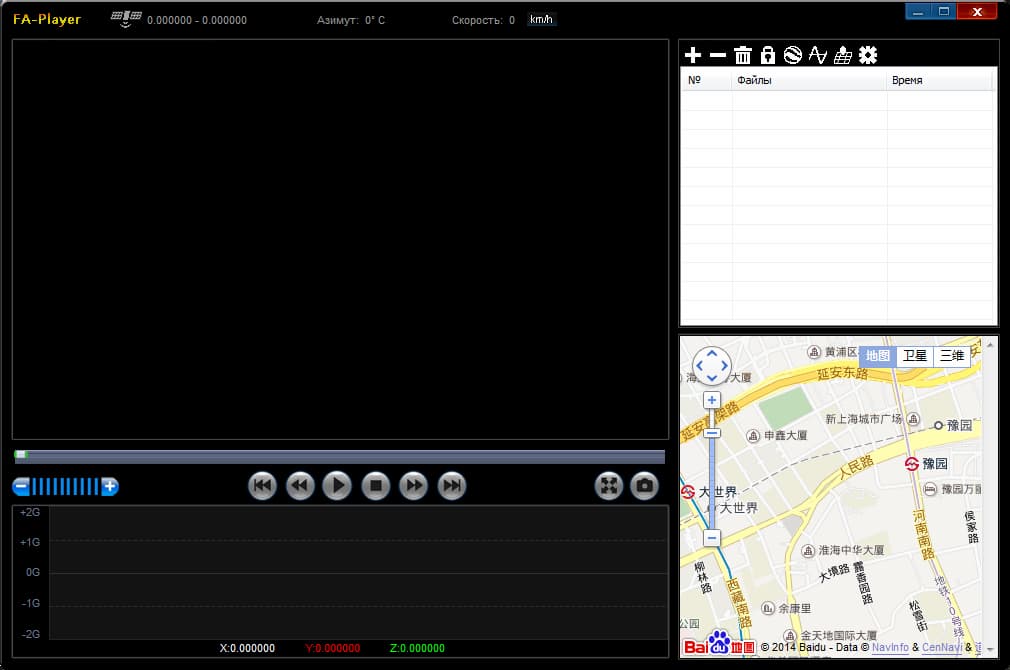The image size is (1010, 670).
Task: Rewind the video
Action: point(300,486)
